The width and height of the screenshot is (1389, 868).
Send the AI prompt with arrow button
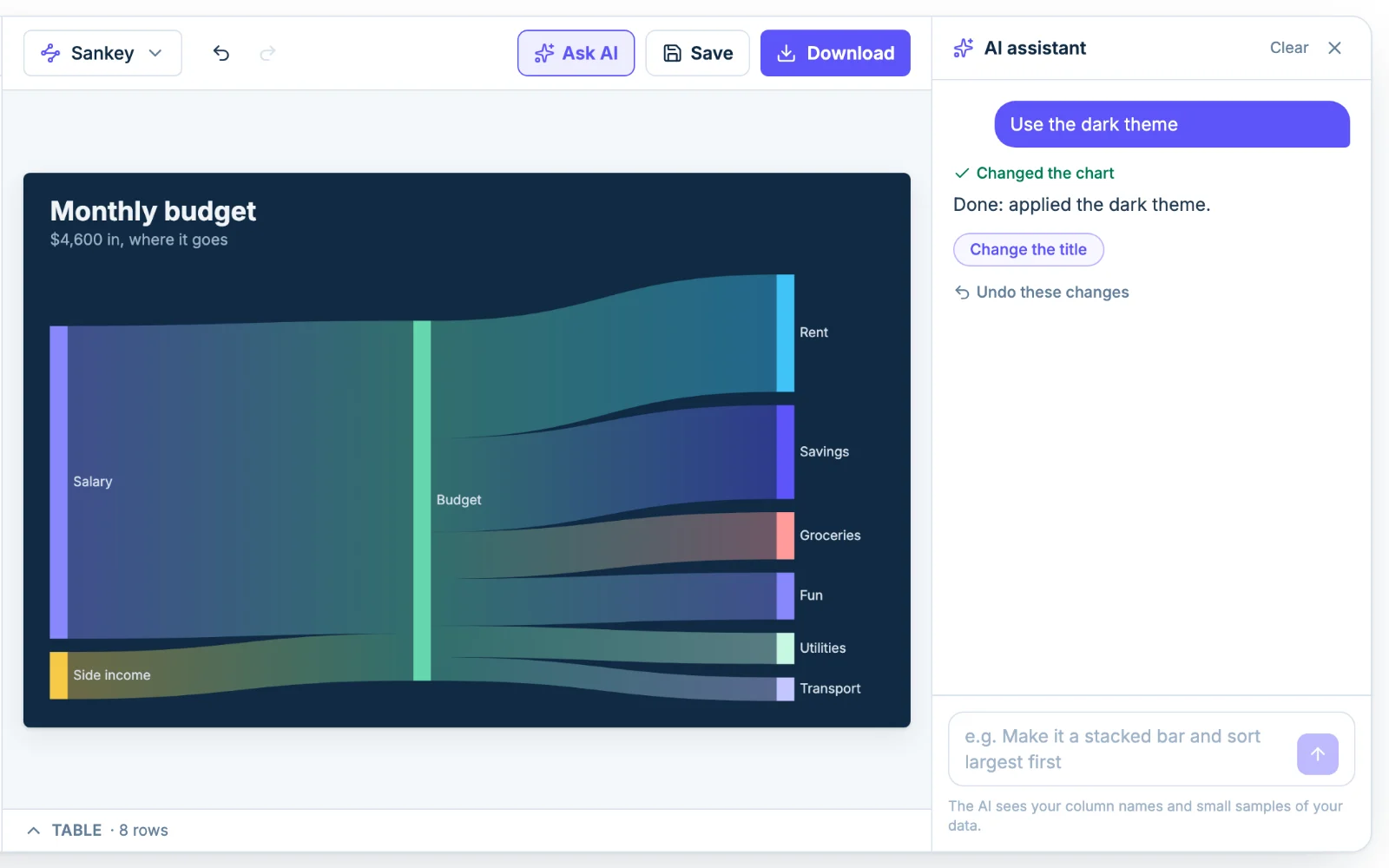[x=1318, y=754]
